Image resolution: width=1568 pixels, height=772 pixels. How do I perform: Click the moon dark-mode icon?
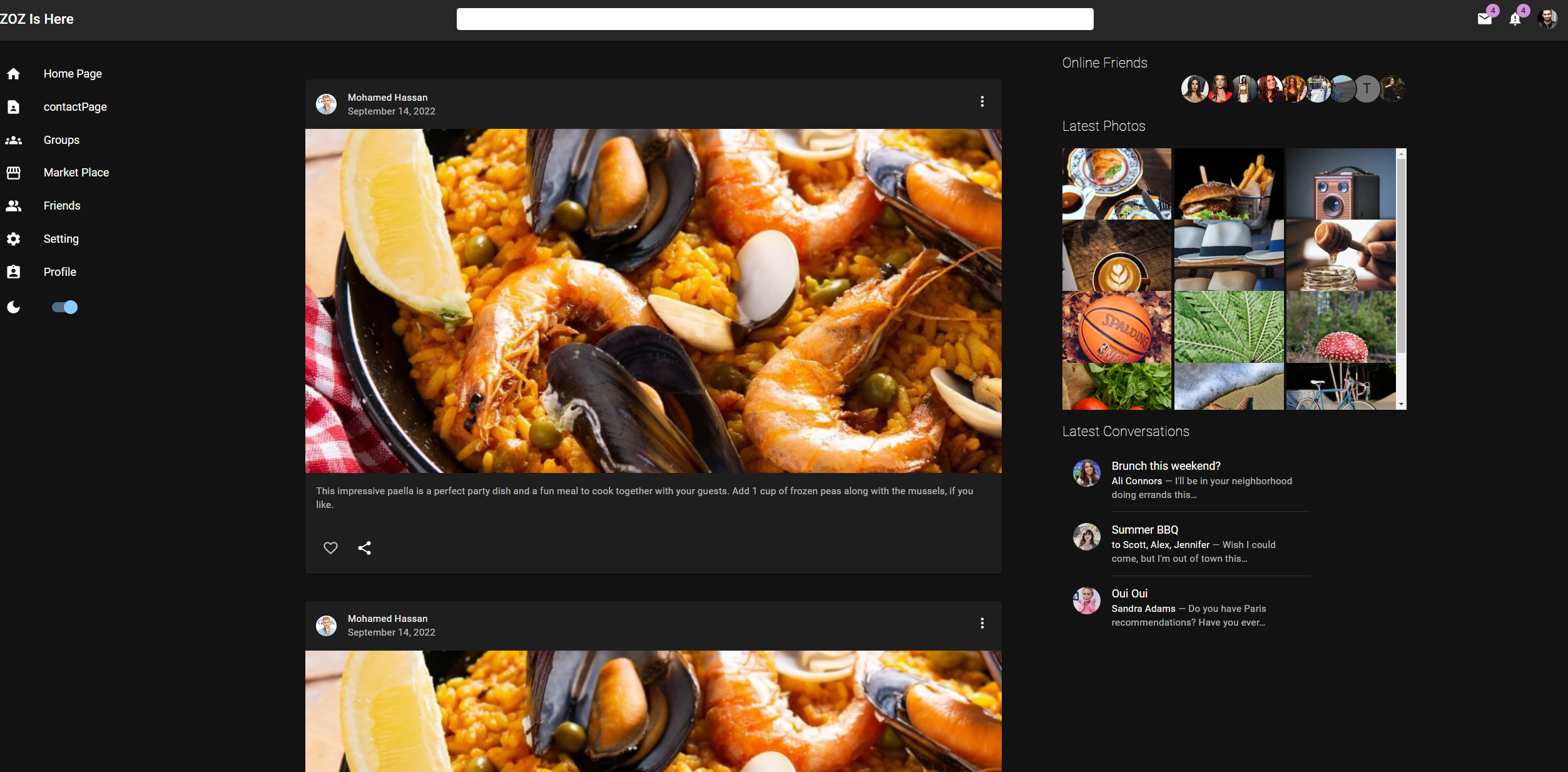coord(14,307)
